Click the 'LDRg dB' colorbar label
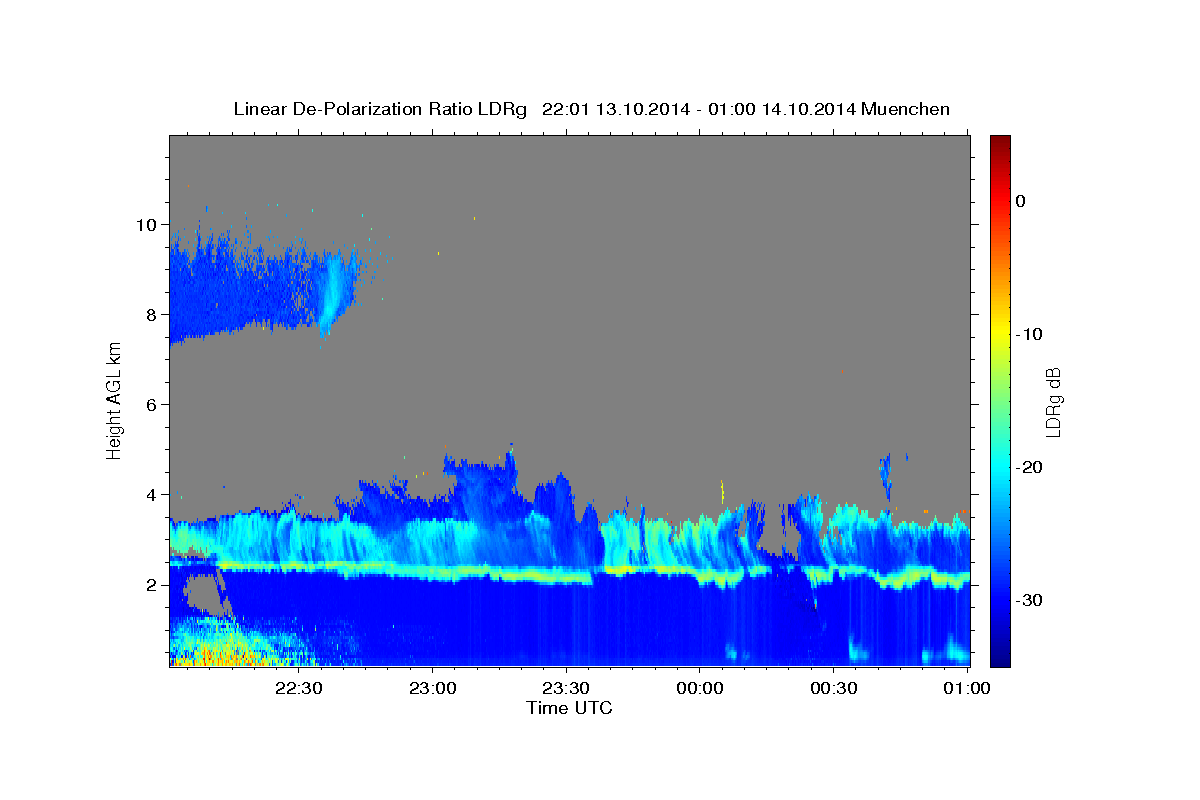This screenshot has width=1200, height=800. 1052,401
